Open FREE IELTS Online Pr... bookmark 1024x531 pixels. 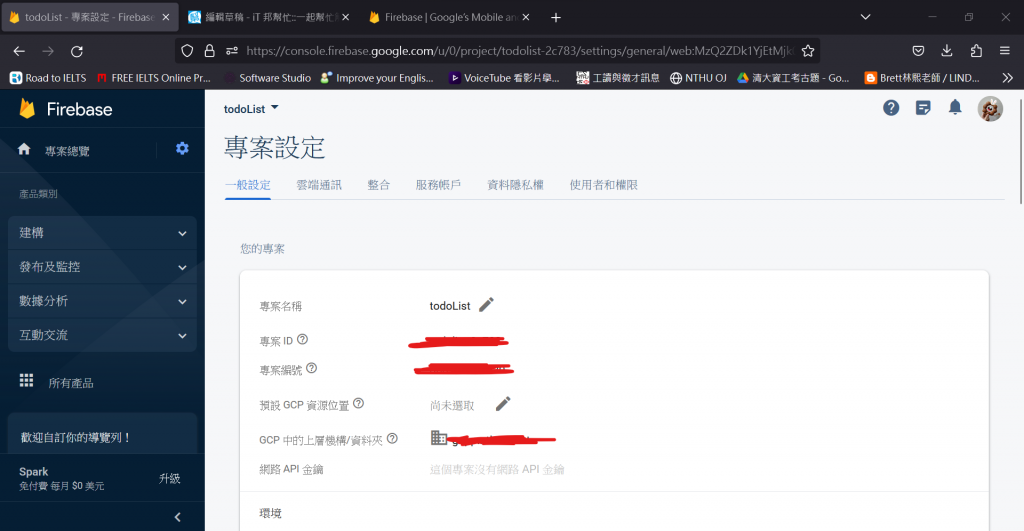click(x=153, y=78)
